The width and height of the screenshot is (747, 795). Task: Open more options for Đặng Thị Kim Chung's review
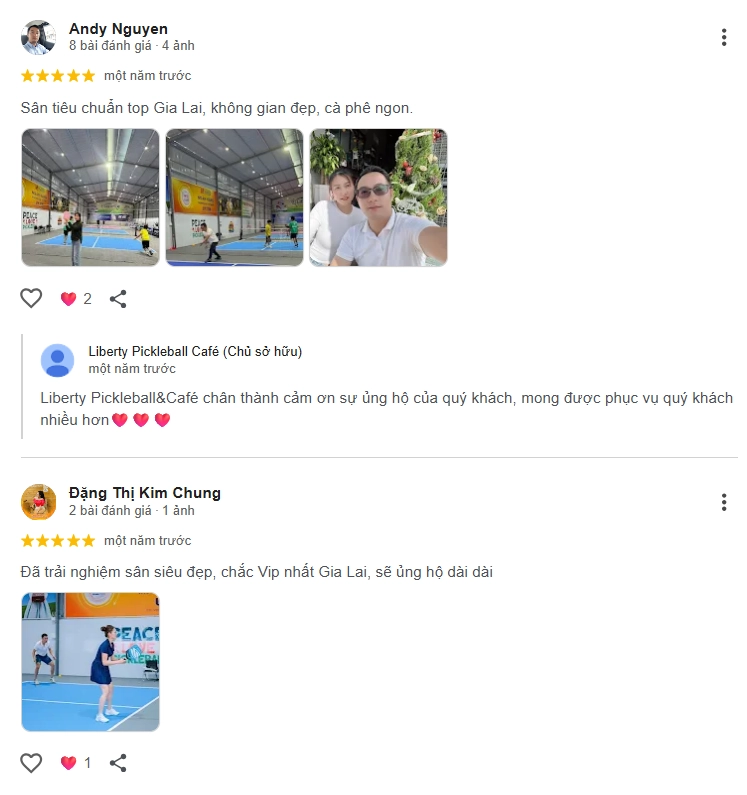tap(724, 502)
